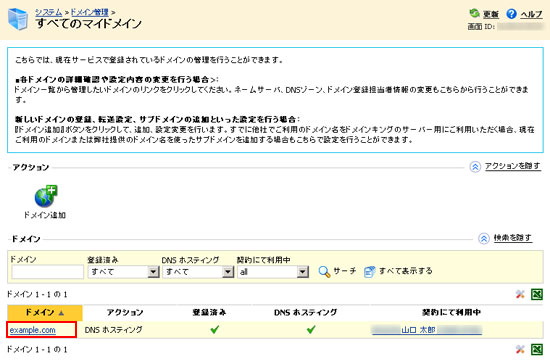Open the 契約にて利用中 filter dropdown
Viewport: 550px width, 364px height.
(x=273, y=272)
